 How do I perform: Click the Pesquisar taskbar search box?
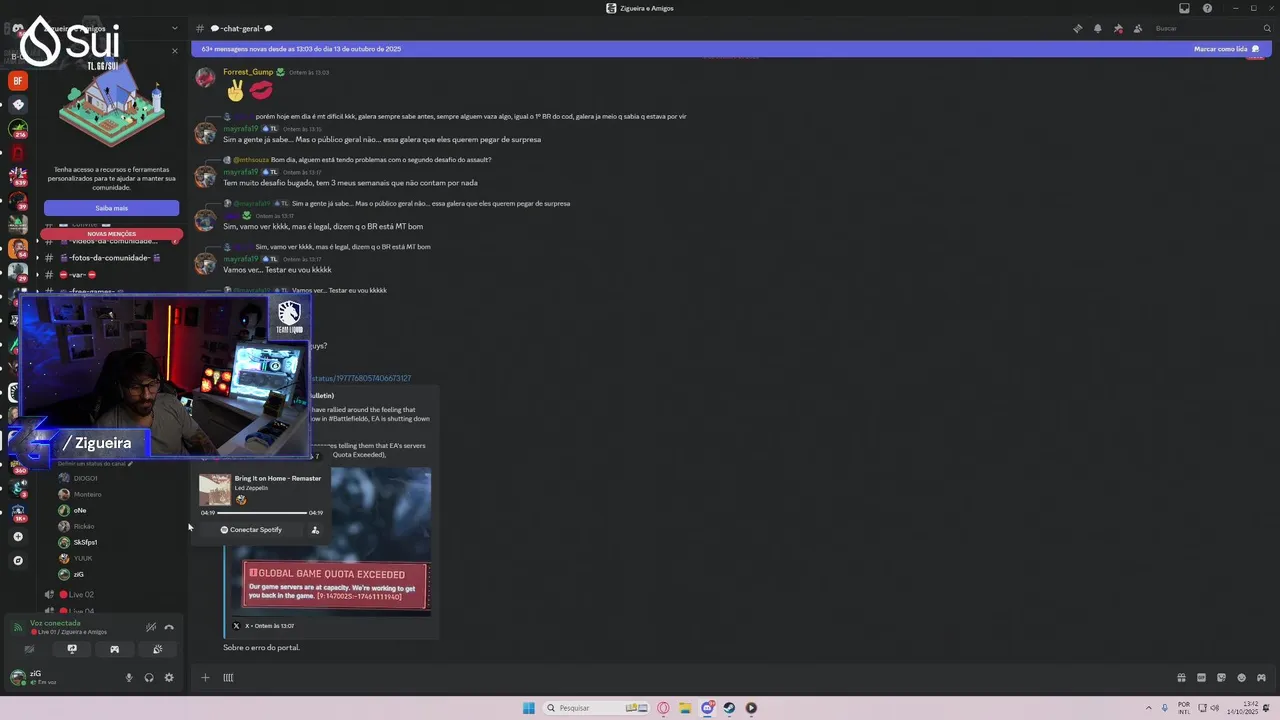(x=597, y=708)
